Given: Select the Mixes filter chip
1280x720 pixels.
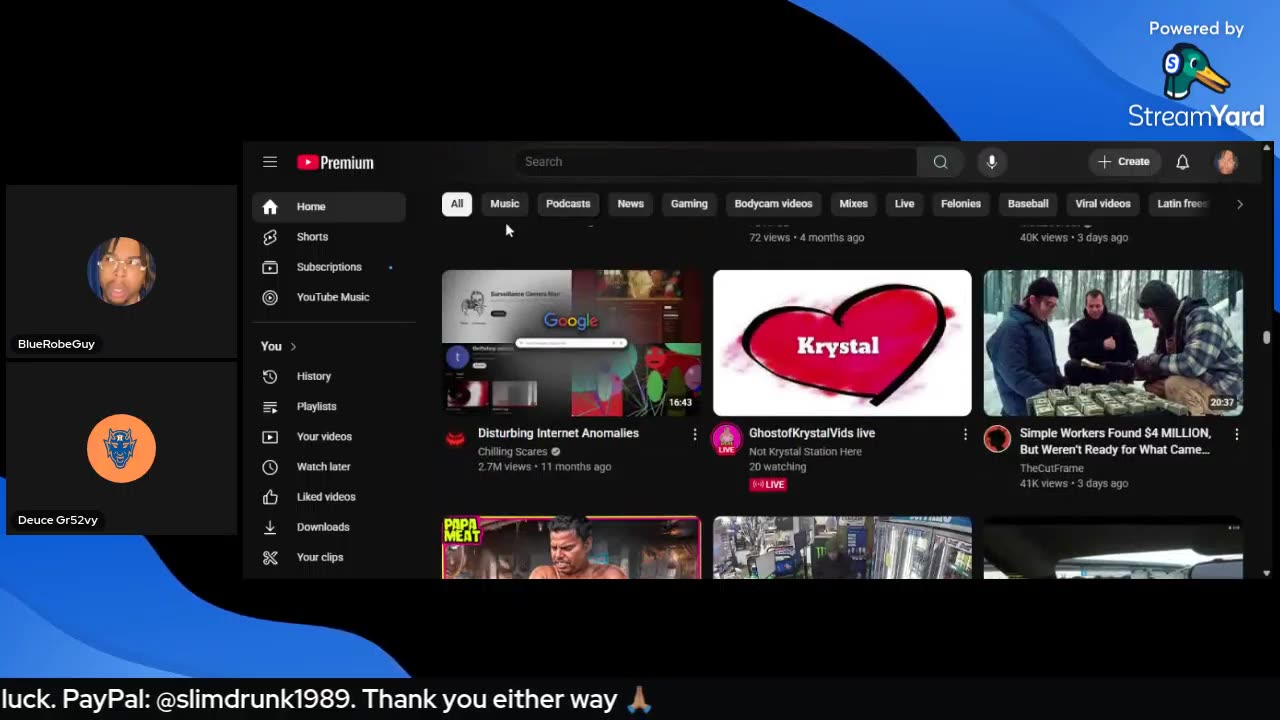Looking at the screenshot, I should tap(853, 204).
